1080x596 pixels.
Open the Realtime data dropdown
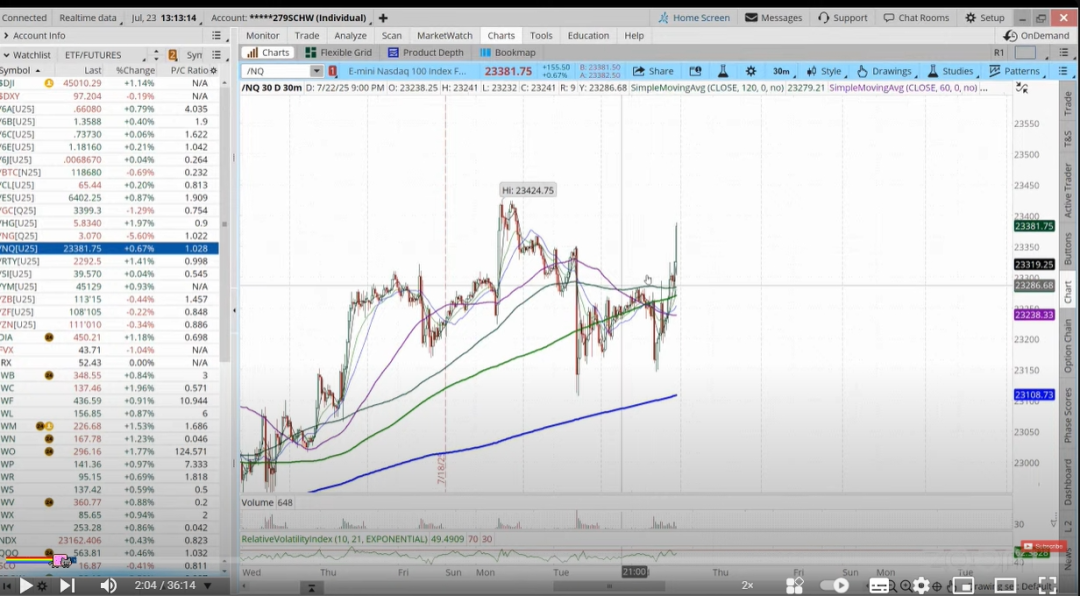coord(90,18)
